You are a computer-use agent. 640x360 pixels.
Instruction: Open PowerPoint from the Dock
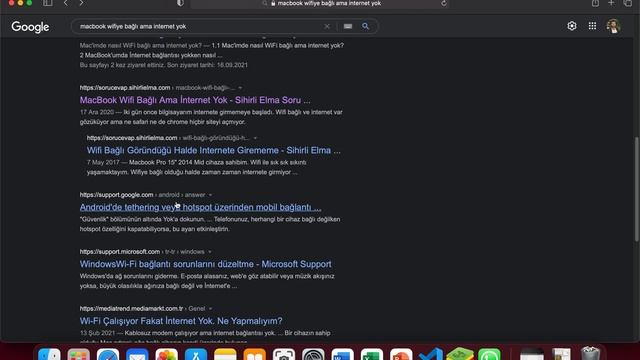401,354
